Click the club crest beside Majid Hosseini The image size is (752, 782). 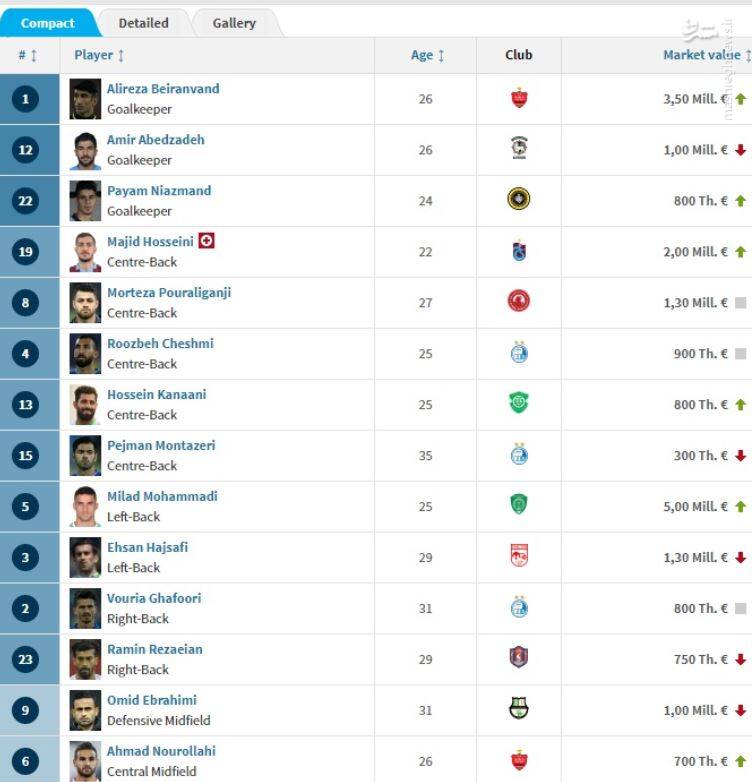pyautogui.click(x=519, y=251)
